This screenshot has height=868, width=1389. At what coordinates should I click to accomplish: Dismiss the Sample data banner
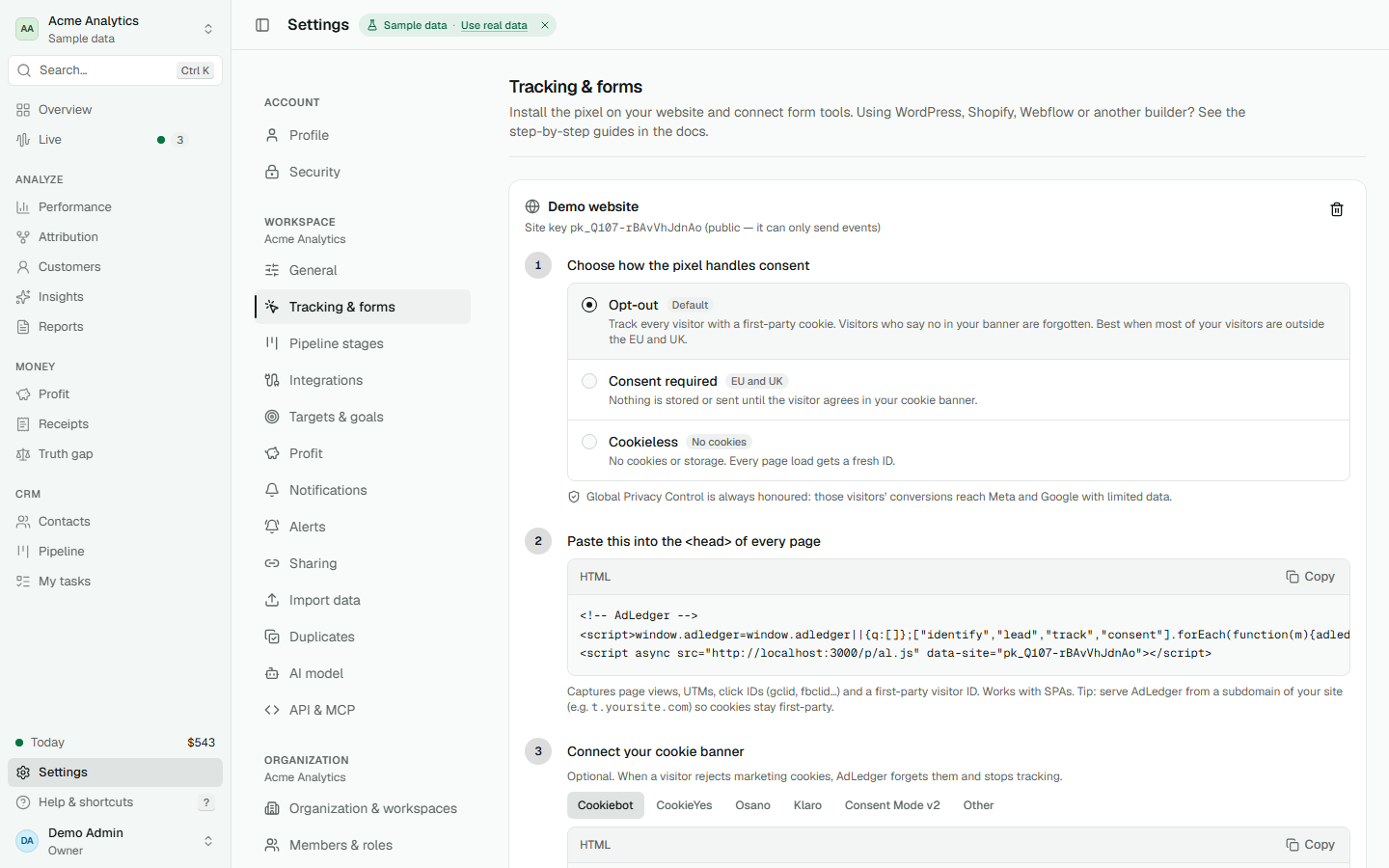(x=545, y=25)
